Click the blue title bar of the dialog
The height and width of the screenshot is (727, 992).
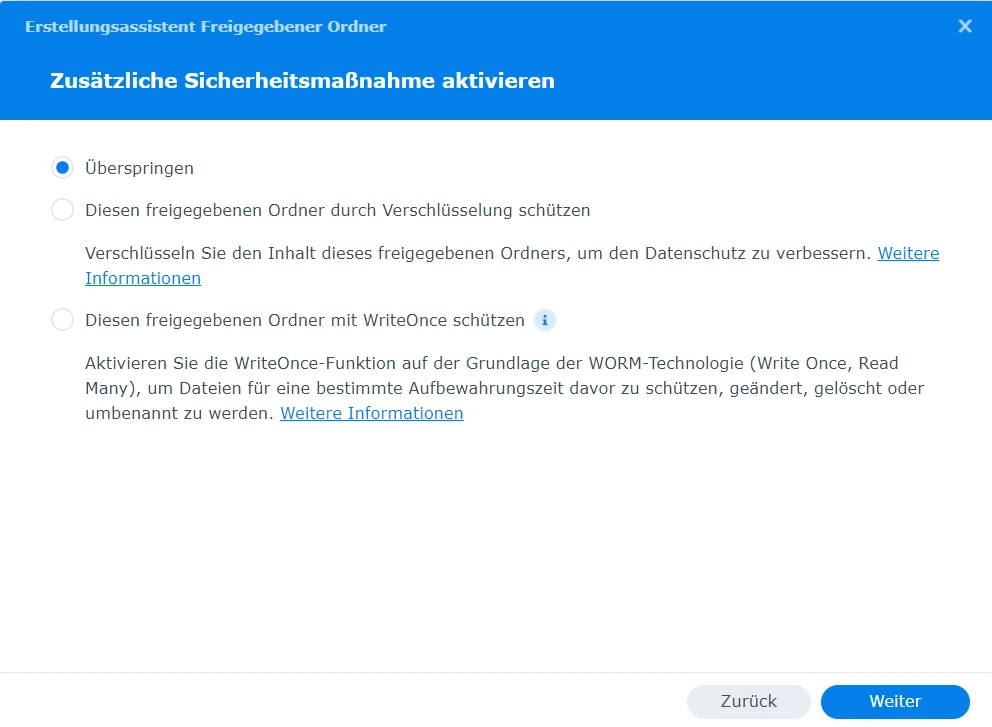click(500, 27)
